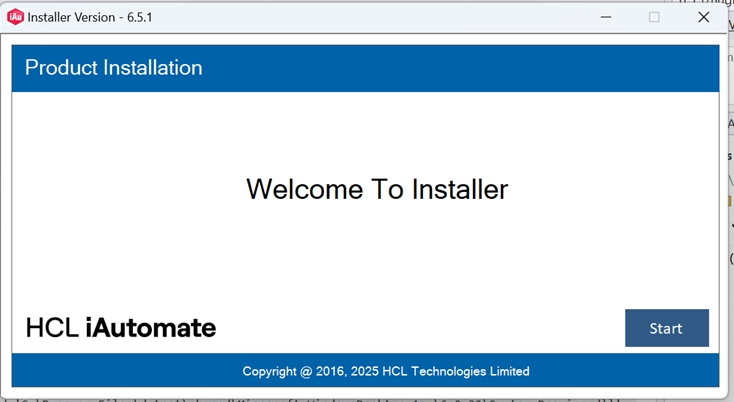
Task: Click the 'HCL iAutomate' logo text
Action: click(x=121, y=328)
